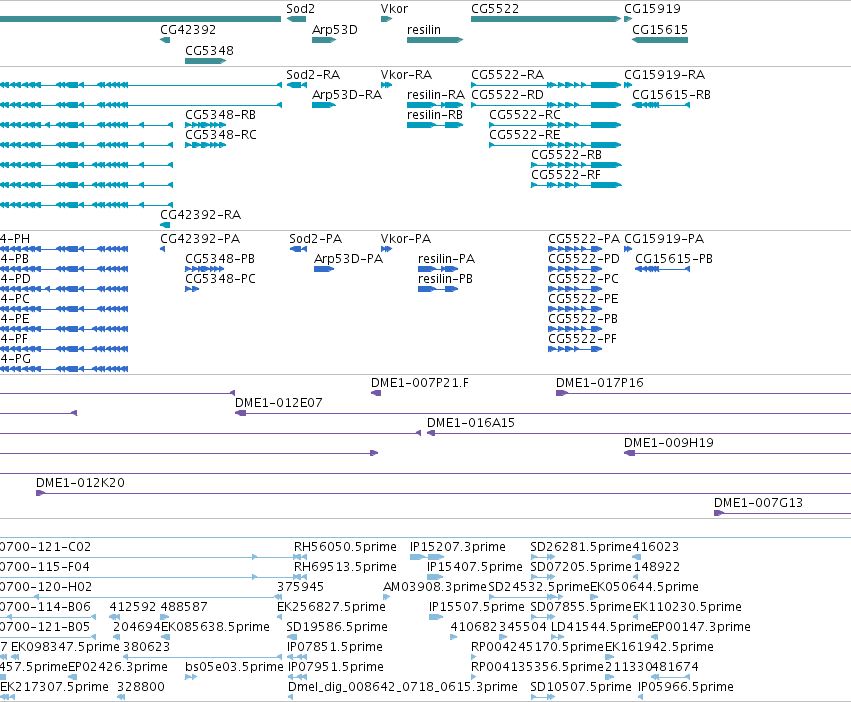This screenshot has height=702, width=851.
Task: Open the CG5522 gene label
Action: point(495,9)
